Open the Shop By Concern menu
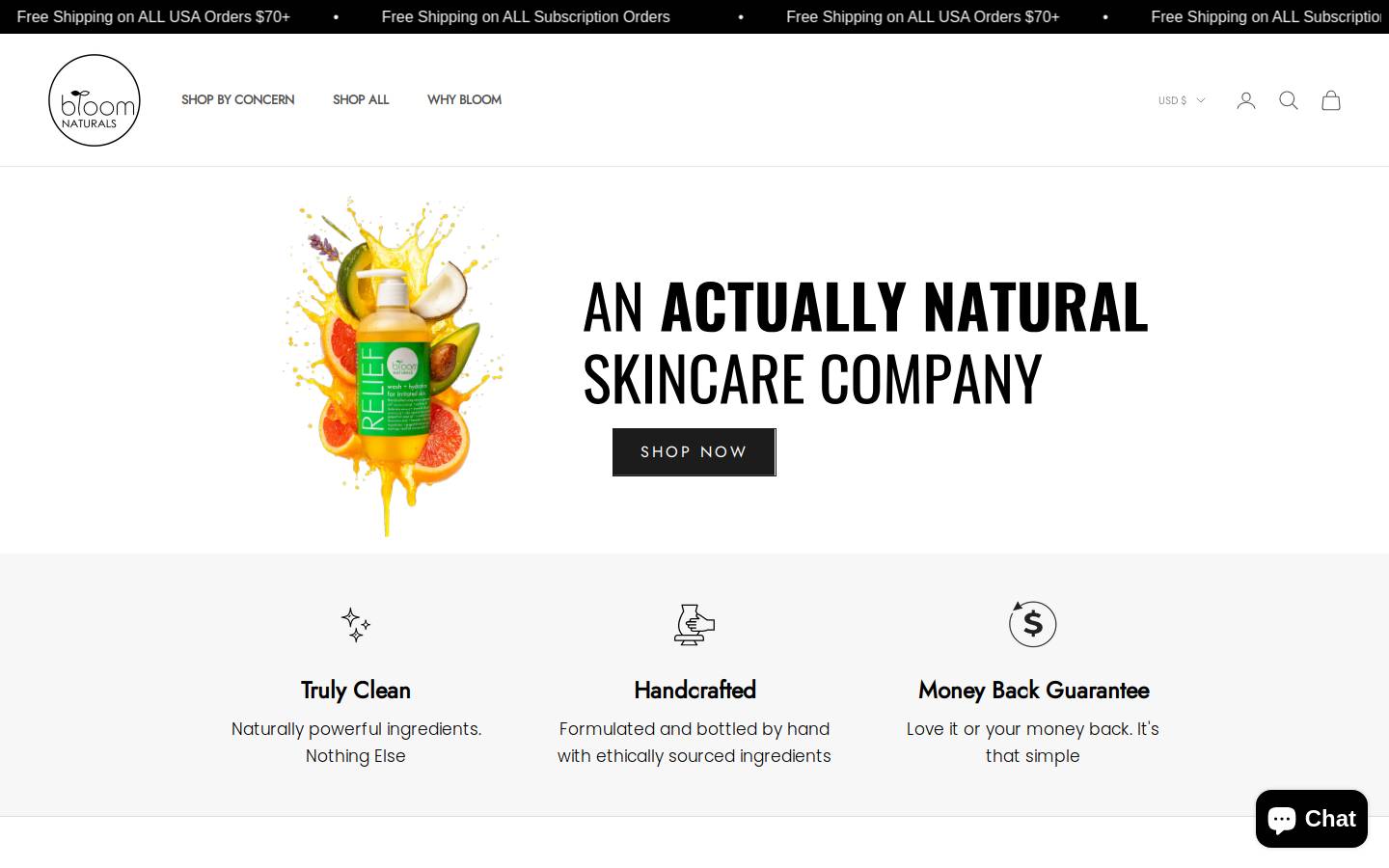The image size is (1389, 868). [238, 99]
